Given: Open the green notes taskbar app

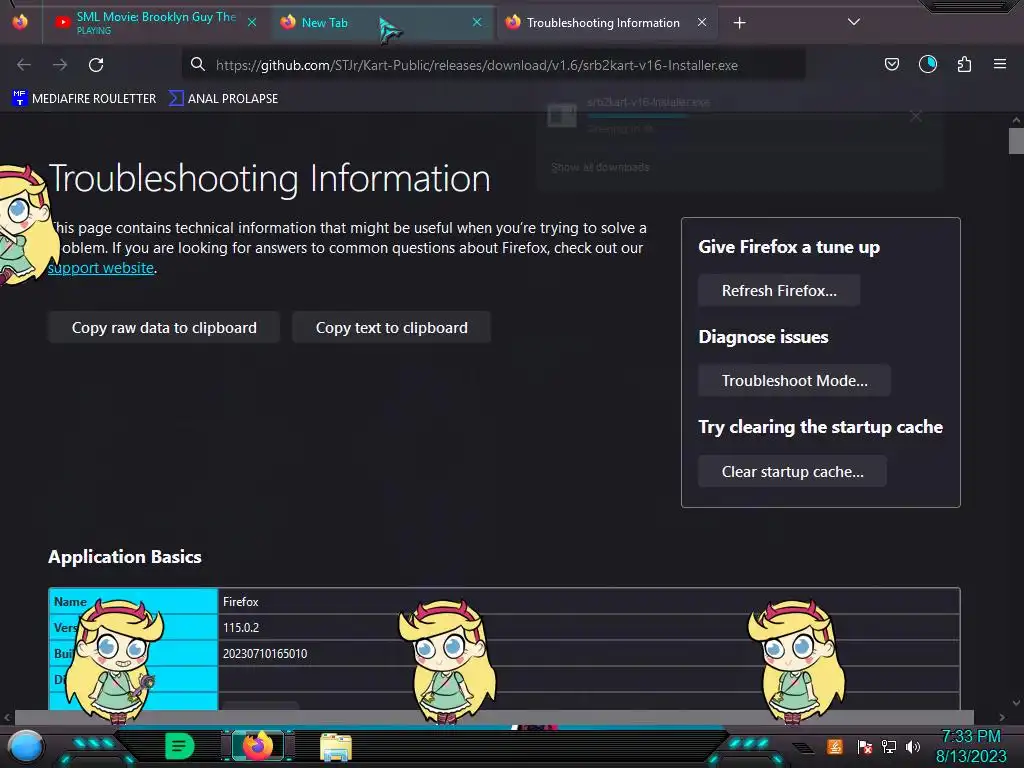Looking at the screenshot, I should tap(180, 746).
